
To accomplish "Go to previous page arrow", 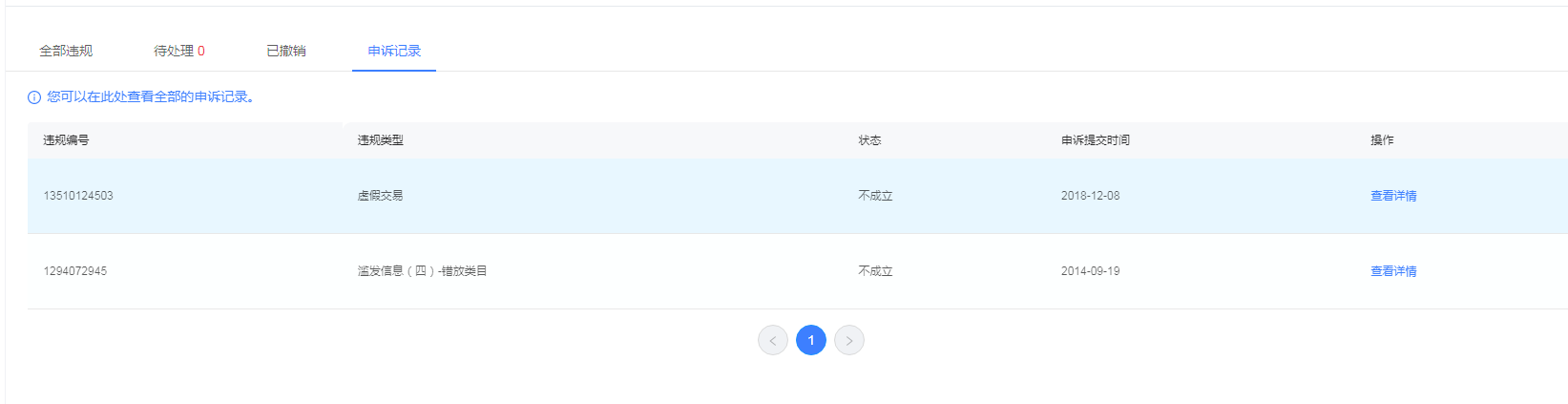I will point(773,340).
